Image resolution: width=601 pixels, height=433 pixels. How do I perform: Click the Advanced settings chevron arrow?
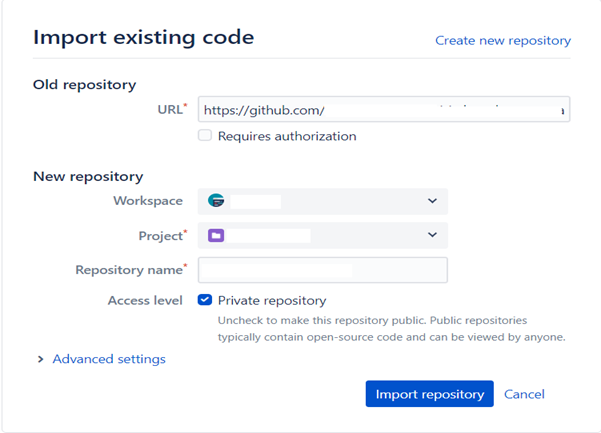click(x=40, y=359)
